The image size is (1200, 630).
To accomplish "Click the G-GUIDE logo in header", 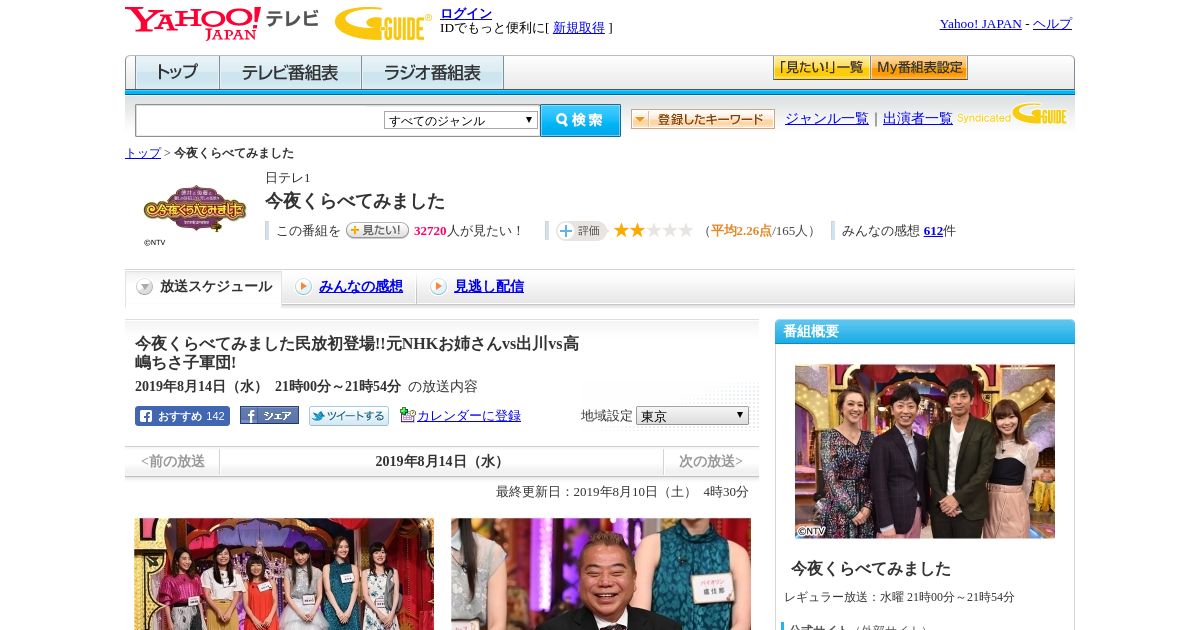I will [x=383, y=23].
